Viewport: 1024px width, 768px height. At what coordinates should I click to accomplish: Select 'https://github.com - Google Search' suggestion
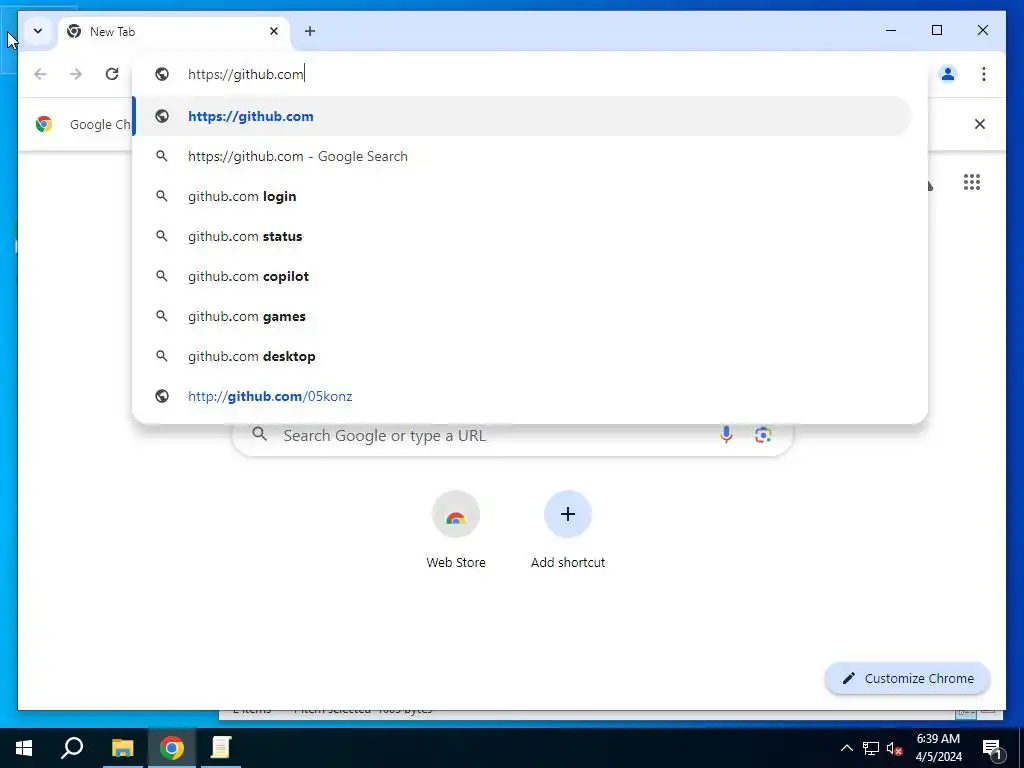522,156
